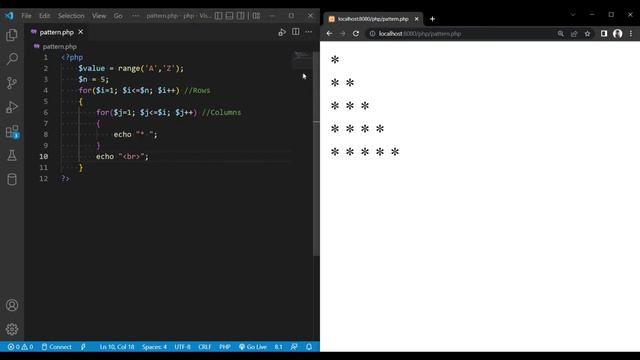The height and width of the screenshot is (360, 640).
Task: Click the VS Code editor vertical scrollbar
Action: point(316,155)
